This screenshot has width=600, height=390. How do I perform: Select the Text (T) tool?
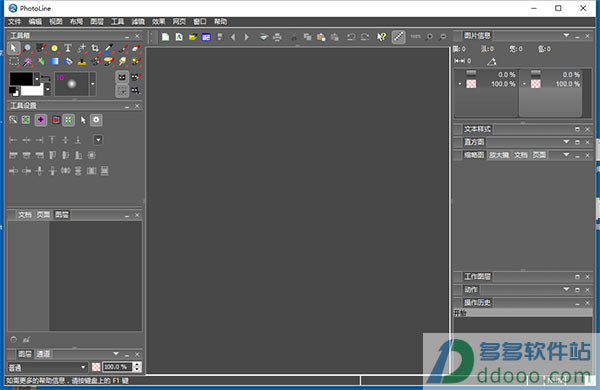click(68, 48)
